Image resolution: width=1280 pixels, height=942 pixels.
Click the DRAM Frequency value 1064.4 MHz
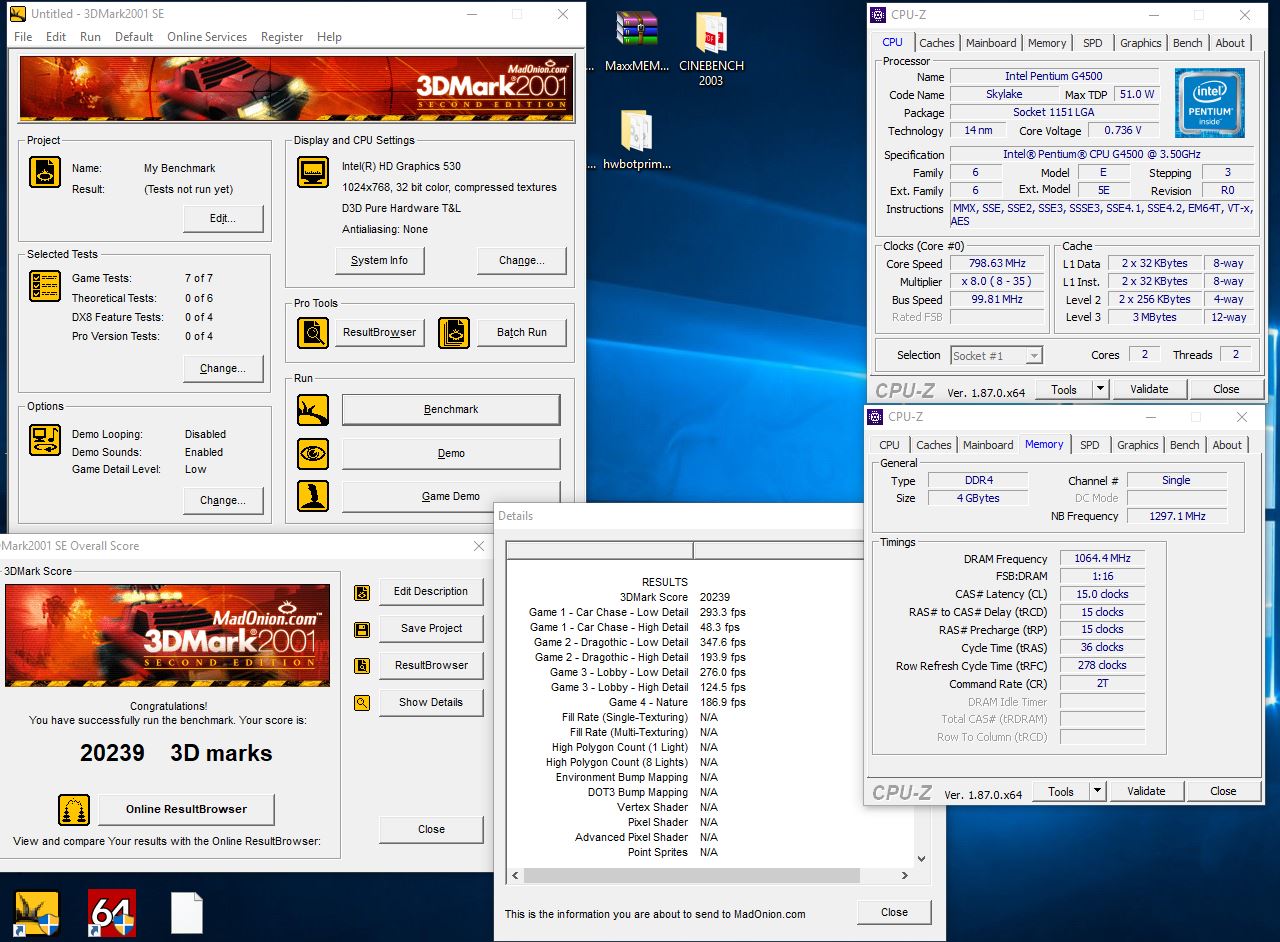tap(1102, 558)
